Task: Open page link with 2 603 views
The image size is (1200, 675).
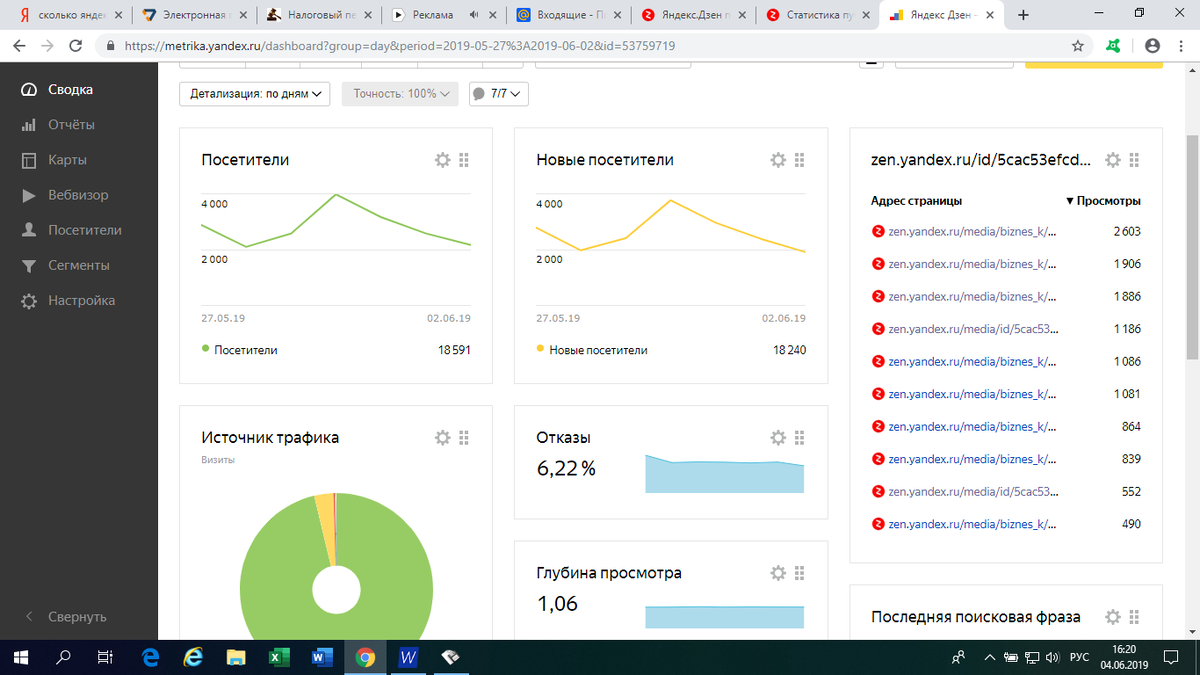Action: pos(971,231)
